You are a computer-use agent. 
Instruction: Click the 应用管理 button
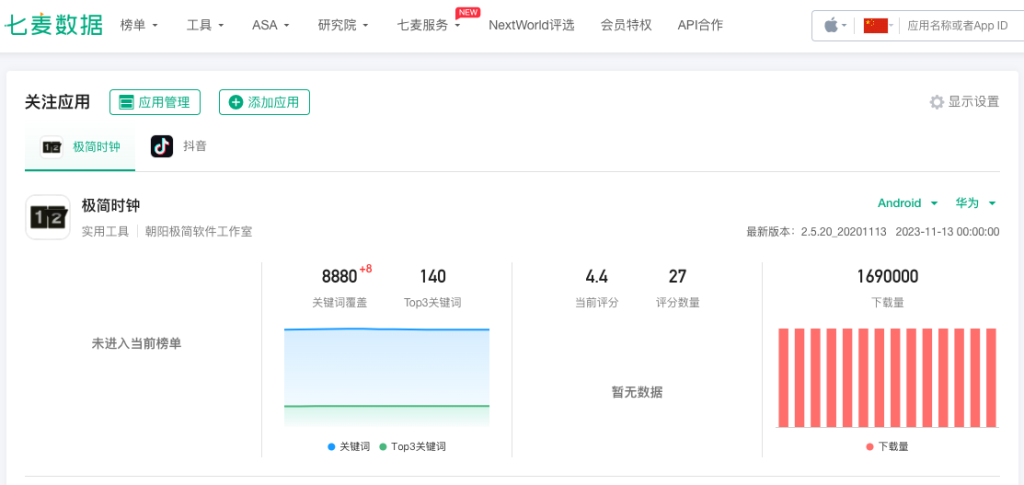point(155,102)
